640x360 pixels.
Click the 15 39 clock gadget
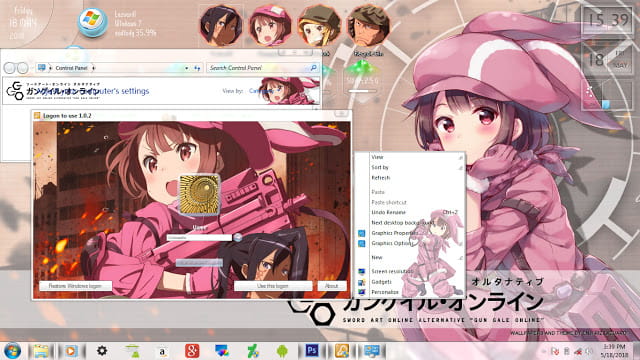[608, 20]
